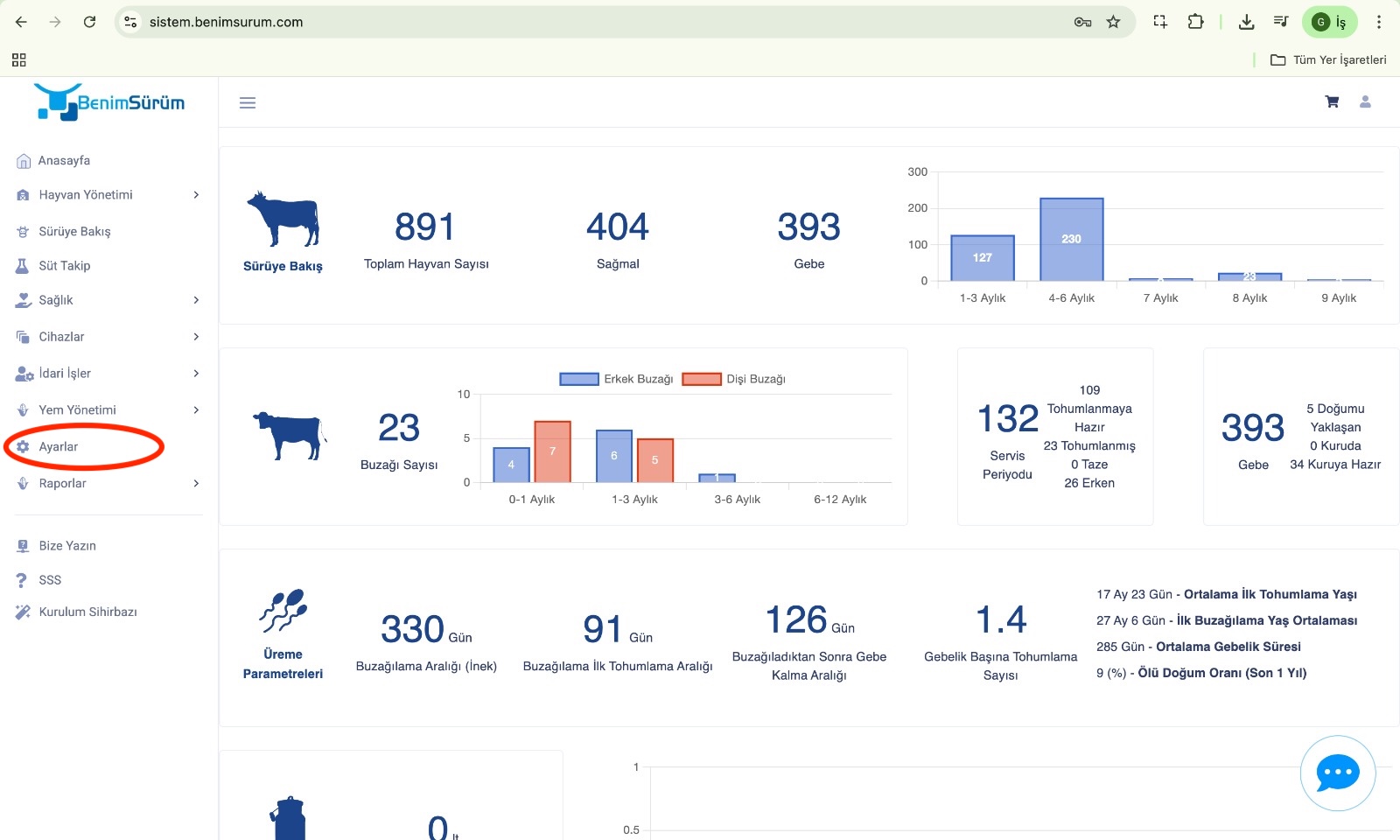
Task: Click the Süt Takip flask icon
Action: click(23, 266)
